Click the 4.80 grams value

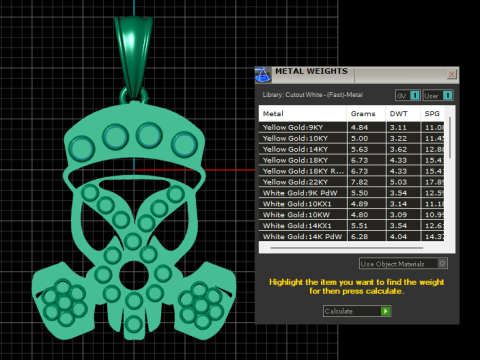pyautogui.click(x=359, y=215)
